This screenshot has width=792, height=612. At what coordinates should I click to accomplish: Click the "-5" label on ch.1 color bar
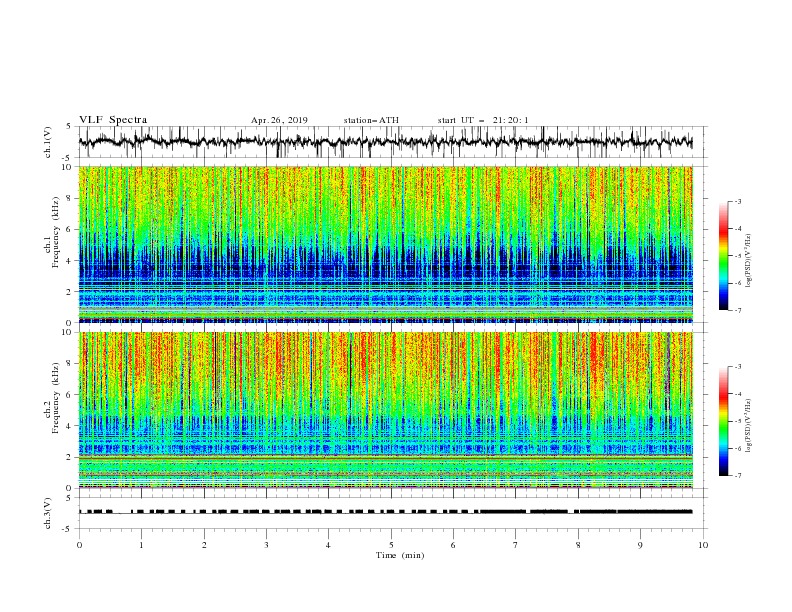tap(737, 256)
